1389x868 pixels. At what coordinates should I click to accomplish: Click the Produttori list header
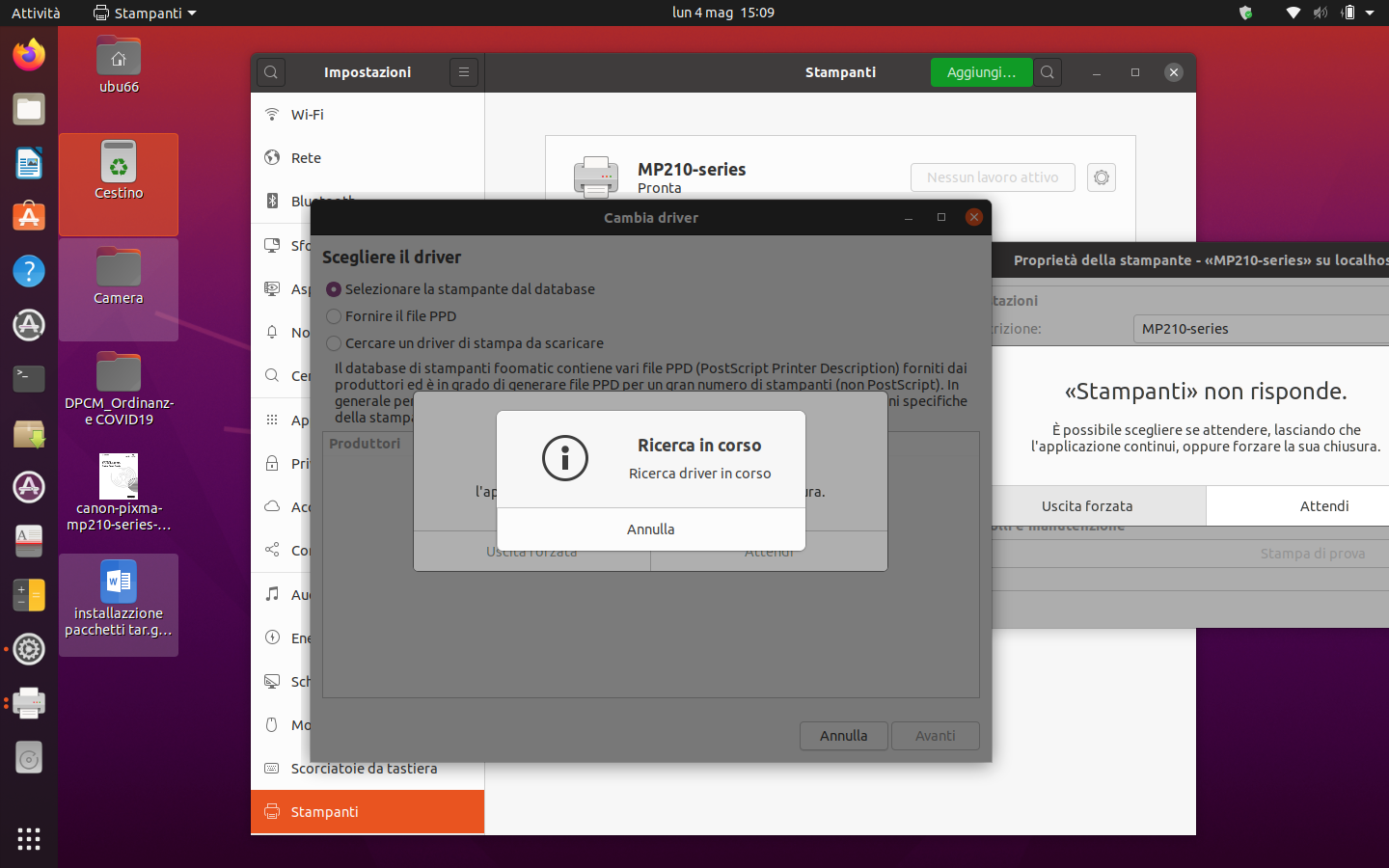[x=365, y=444]
